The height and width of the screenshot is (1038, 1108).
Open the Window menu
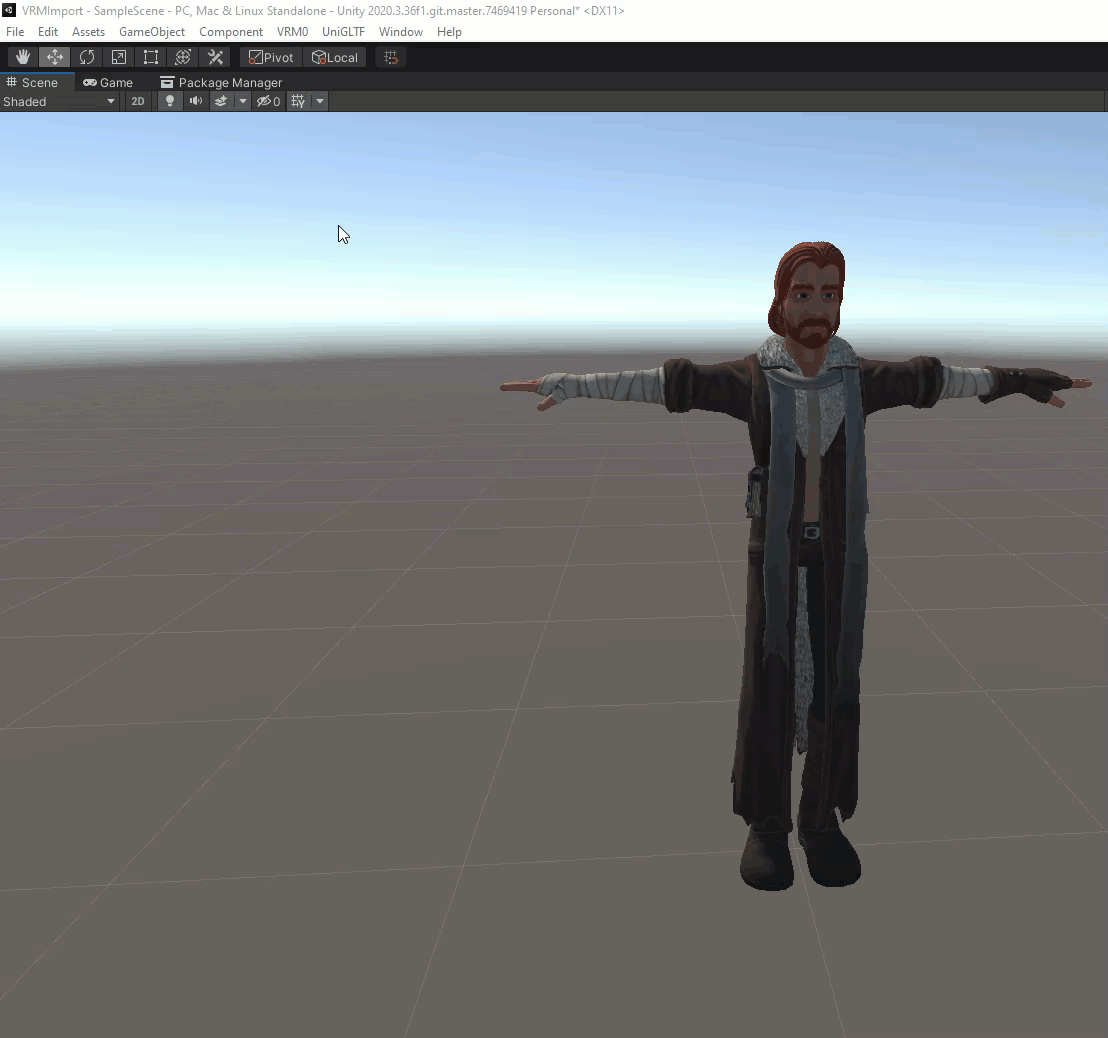point(401,32)
